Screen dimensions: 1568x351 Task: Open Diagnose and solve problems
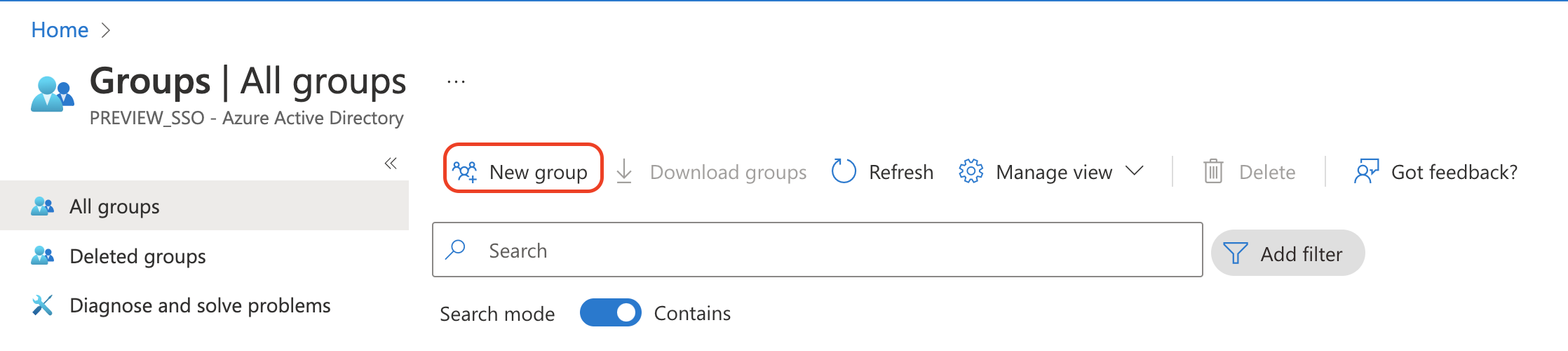pyautogui.click(x=200, y=305)
